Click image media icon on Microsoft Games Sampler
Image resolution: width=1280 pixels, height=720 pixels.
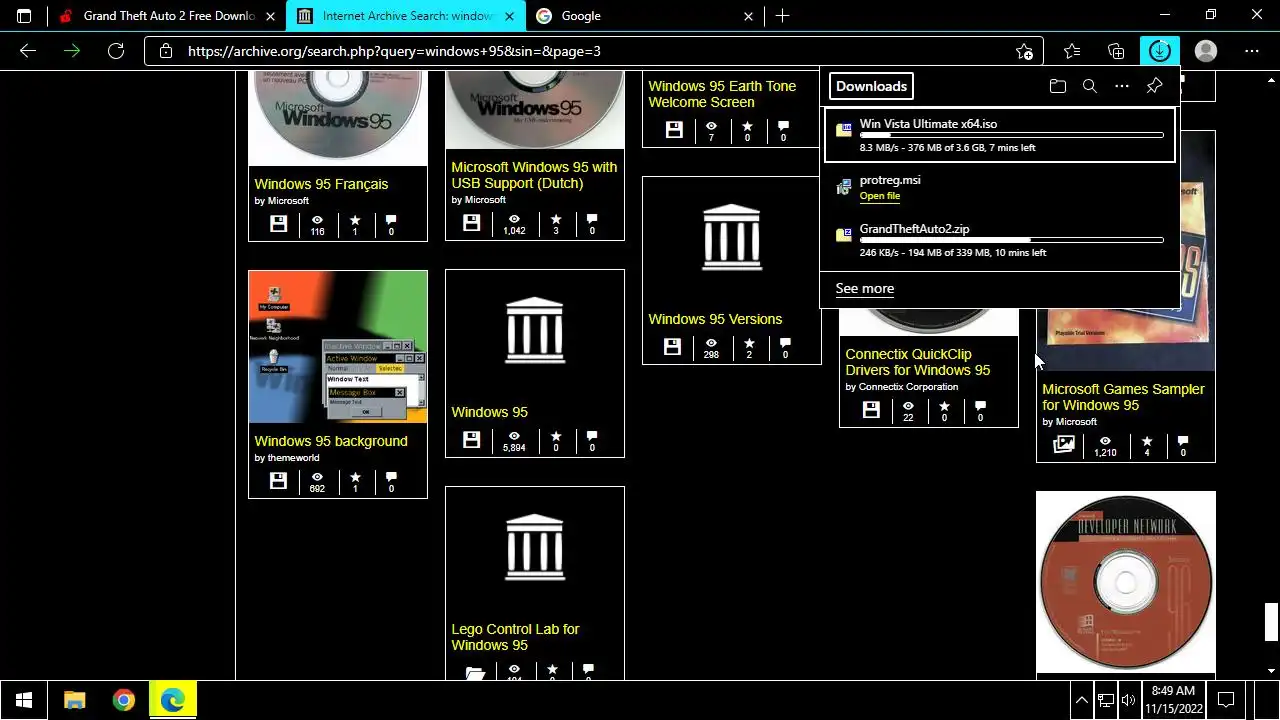click(1064, 444)
